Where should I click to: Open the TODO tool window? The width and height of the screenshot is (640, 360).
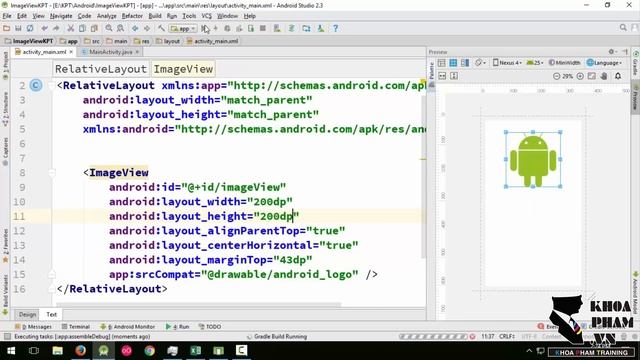210,327
